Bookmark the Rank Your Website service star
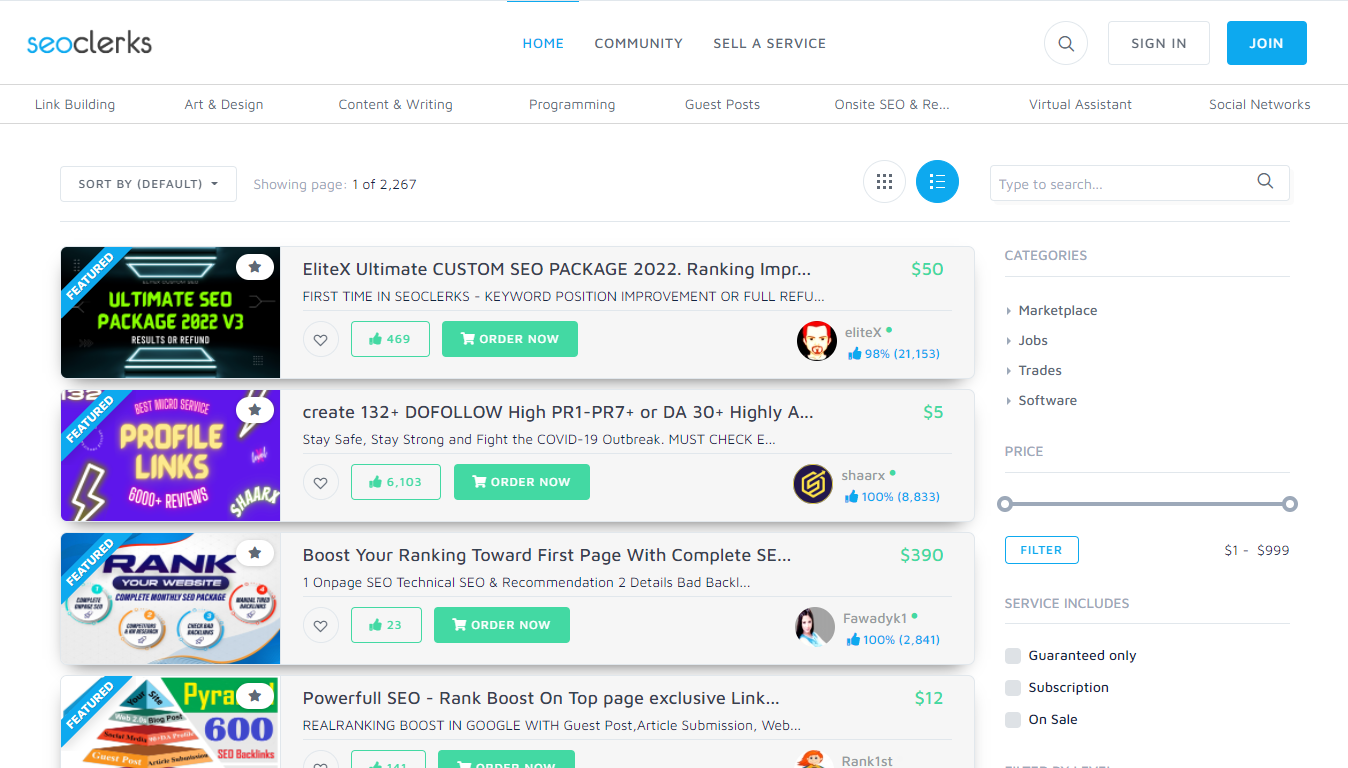This screenshot has width=1348, height=768. (x=255, y=553)
